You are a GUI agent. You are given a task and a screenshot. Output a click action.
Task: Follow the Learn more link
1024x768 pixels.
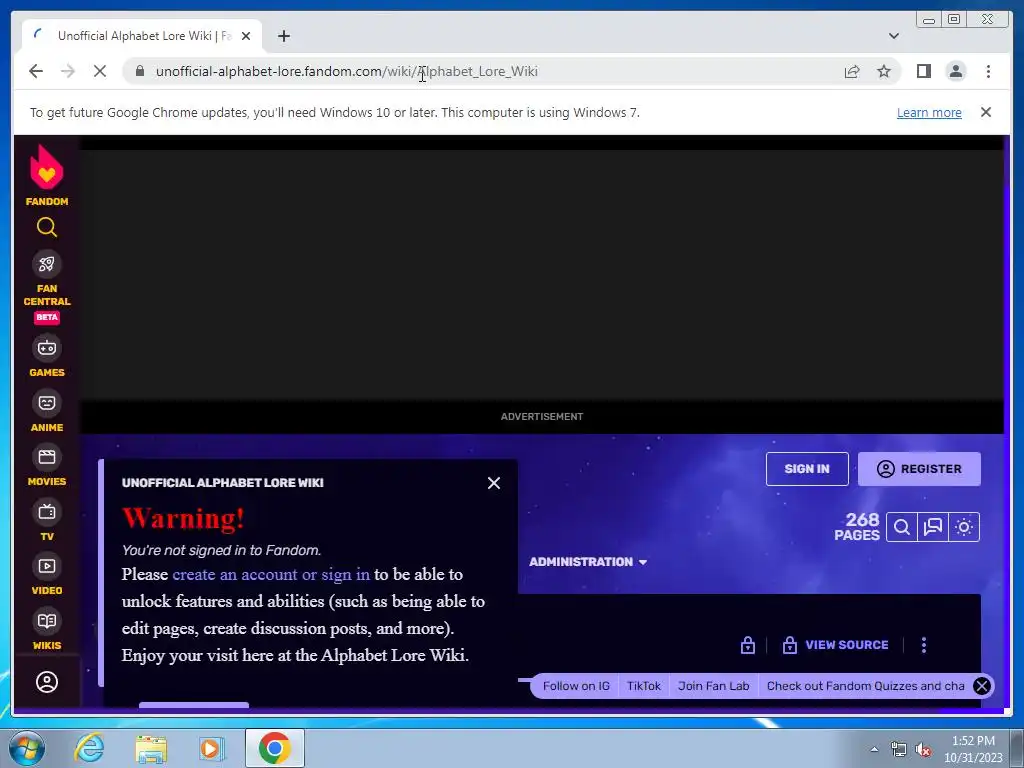point(929,112)
